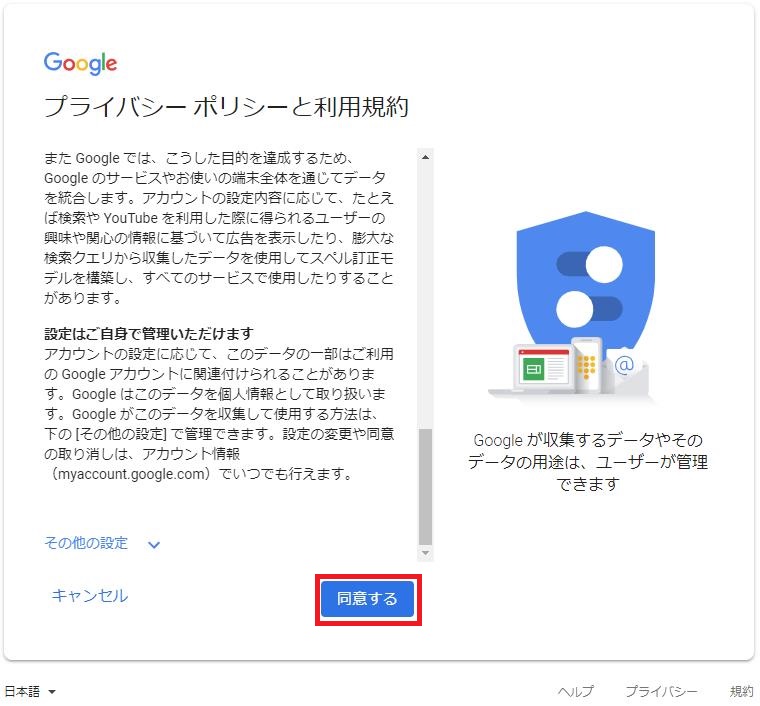This screenshot has height=706, width=760.
Task: Open the プライバシー footer link
Action: [662, 691]
